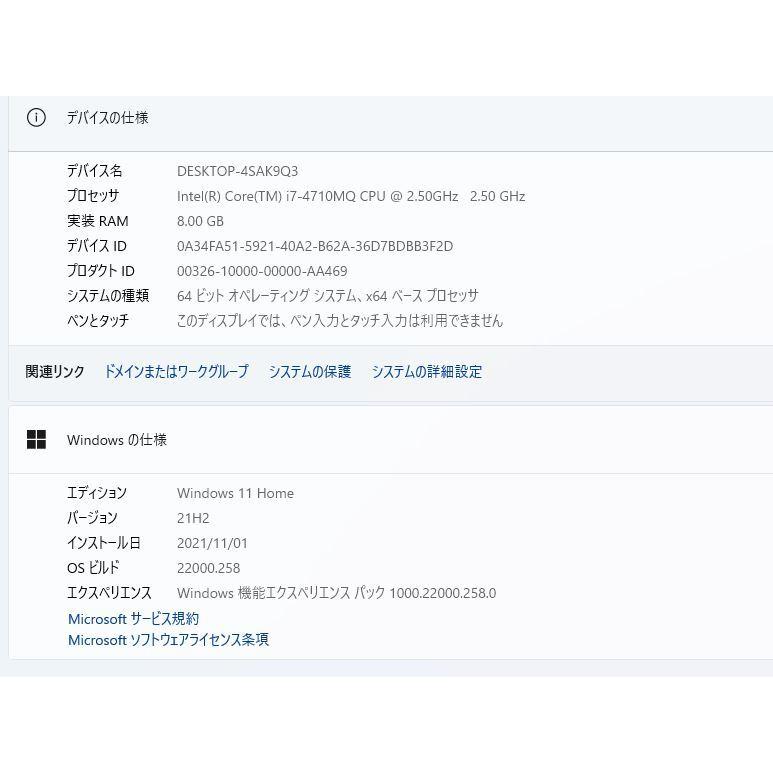Click the 実装 RAM label
The image size is (773, 773).
click(98, 221)
